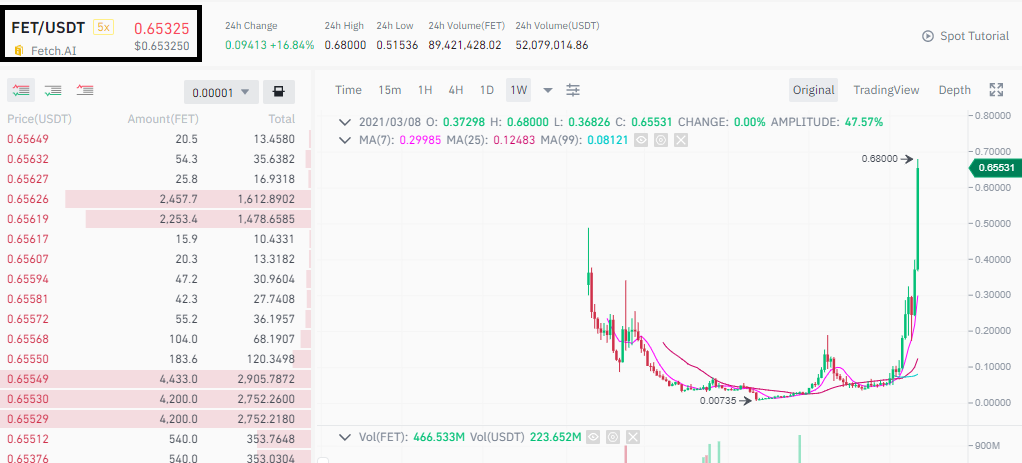Select ask price 0.65632 in order book
Image resolution: width=1022 pixels, height=463 pixels.
point(28,159)
